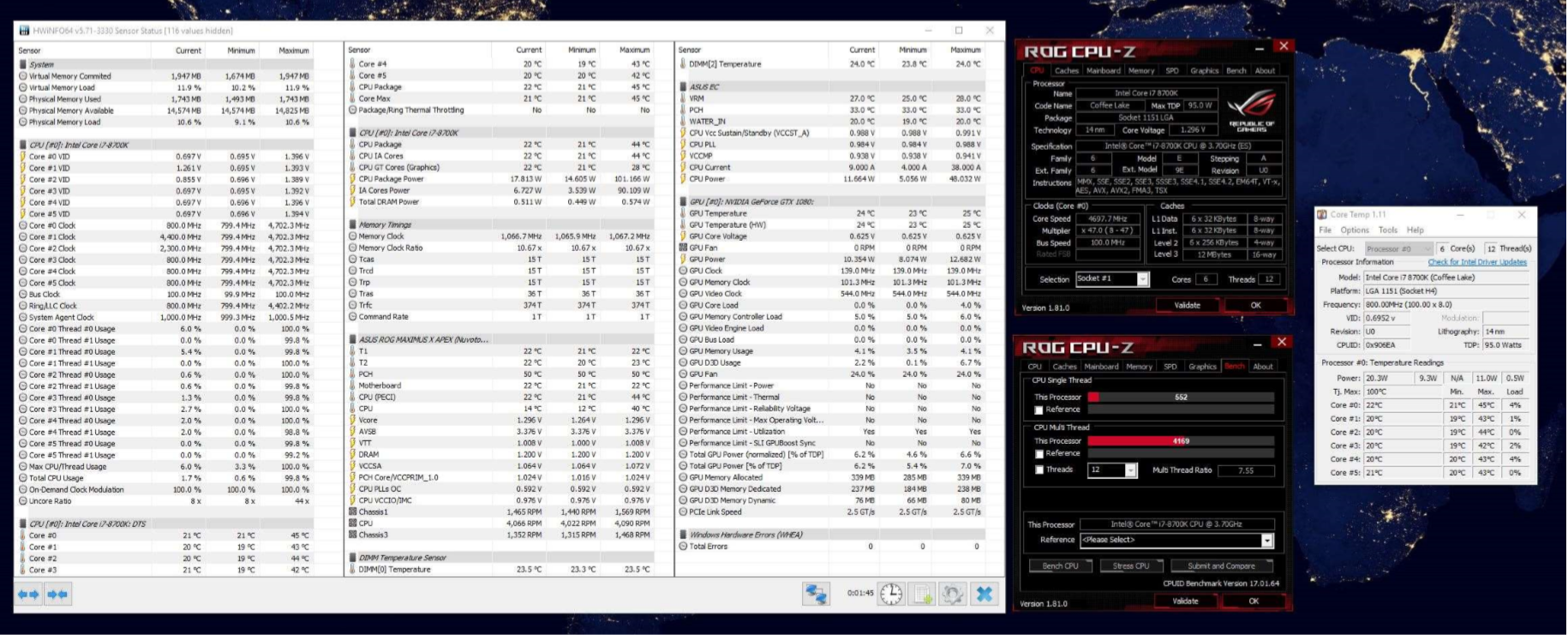Click the Frequency field in Core Temp
Image resolution: width=1568 pixels, height=640 pixels.
point(1446,305)
